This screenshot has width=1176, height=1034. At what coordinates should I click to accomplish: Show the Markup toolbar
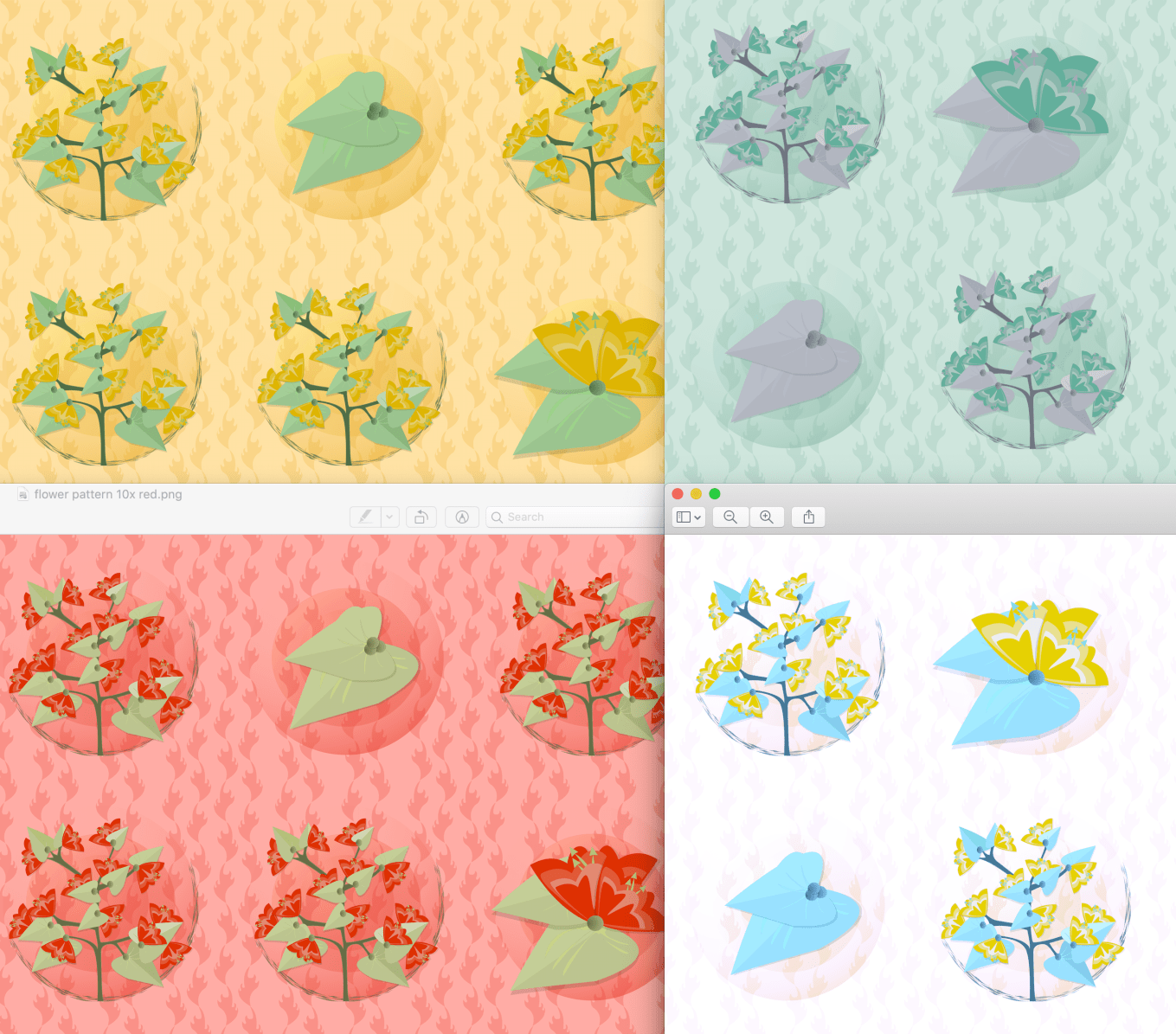point(462,517)
